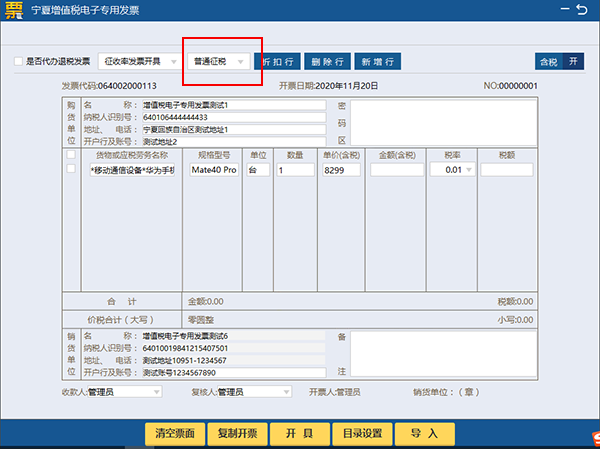Click the 单价(含税) column header

(341, 155)
